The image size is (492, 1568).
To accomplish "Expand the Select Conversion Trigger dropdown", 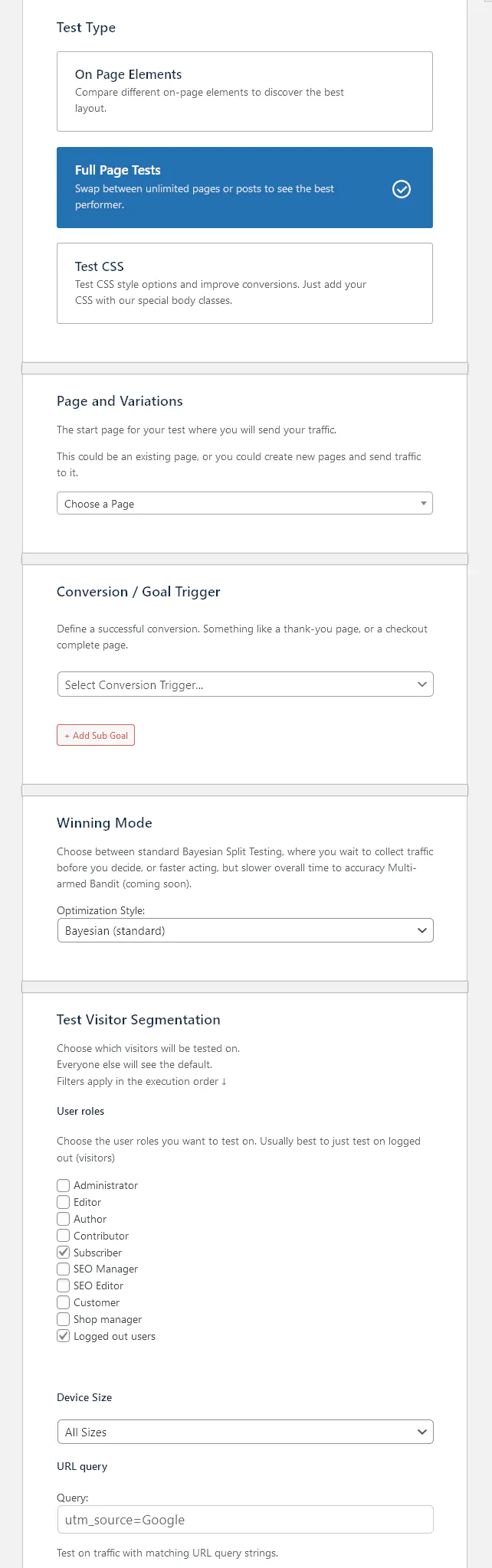I will coord(245,684).
